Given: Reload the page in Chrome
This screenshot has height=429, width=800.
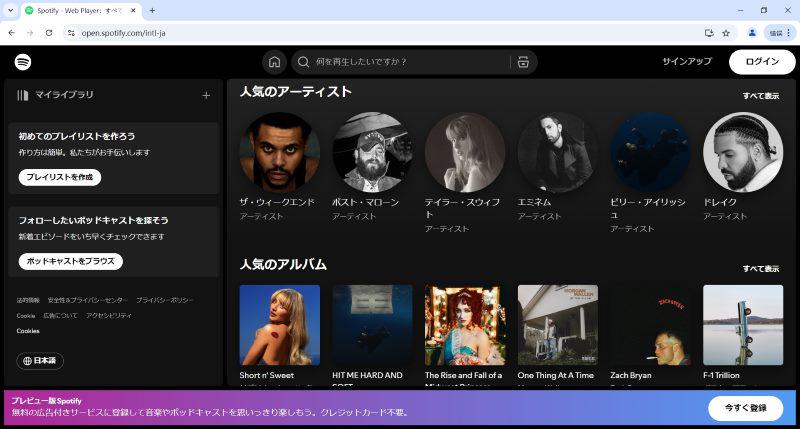Looking at the screenshot, I should click(x=49, y=33).
